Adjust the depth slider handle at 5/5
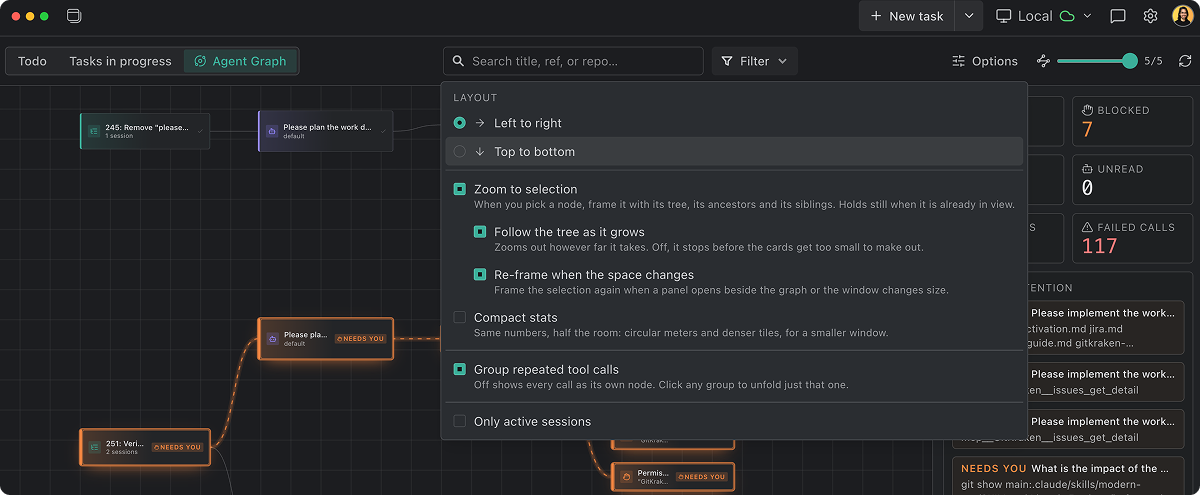Viewport: 1200px width, 495px height. (x=1130, y=61)
